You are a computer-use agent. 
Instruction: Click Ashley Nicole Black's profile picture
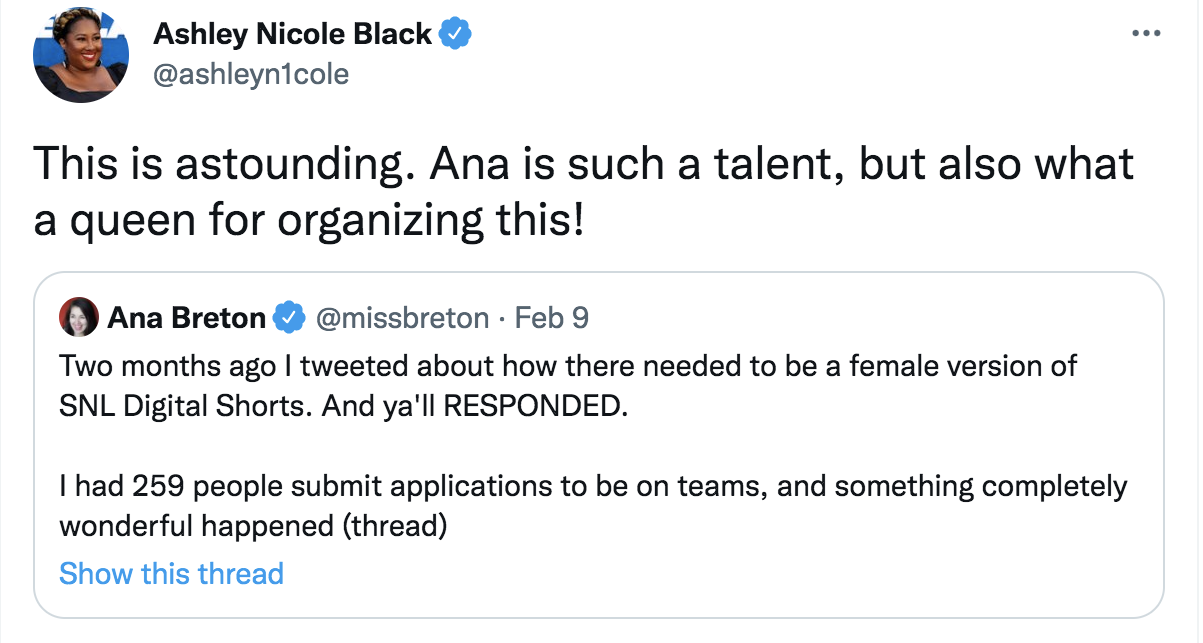[x=75, y=59]
